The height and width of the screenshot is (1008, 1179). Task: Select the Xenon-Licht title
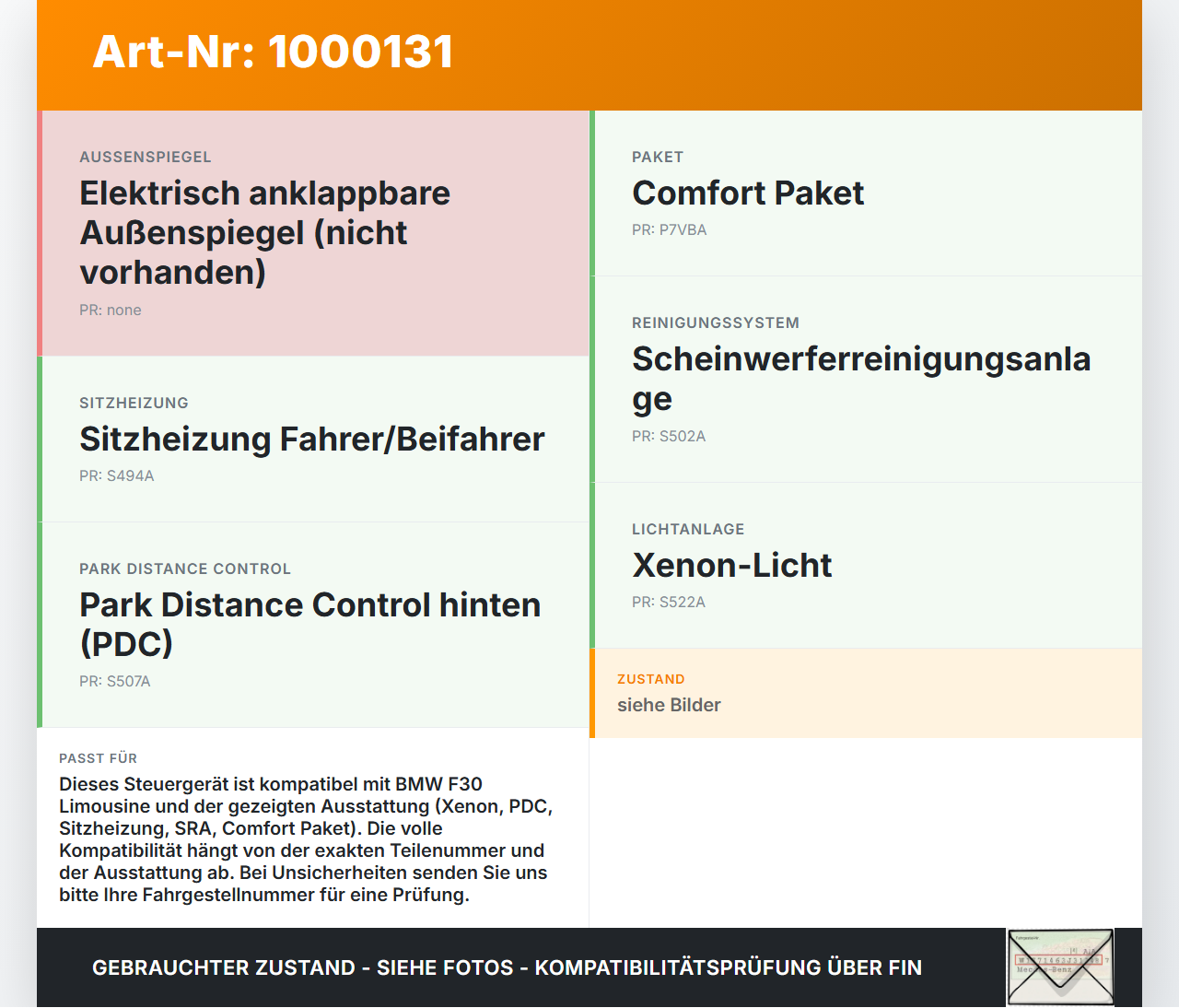point(732,565)
